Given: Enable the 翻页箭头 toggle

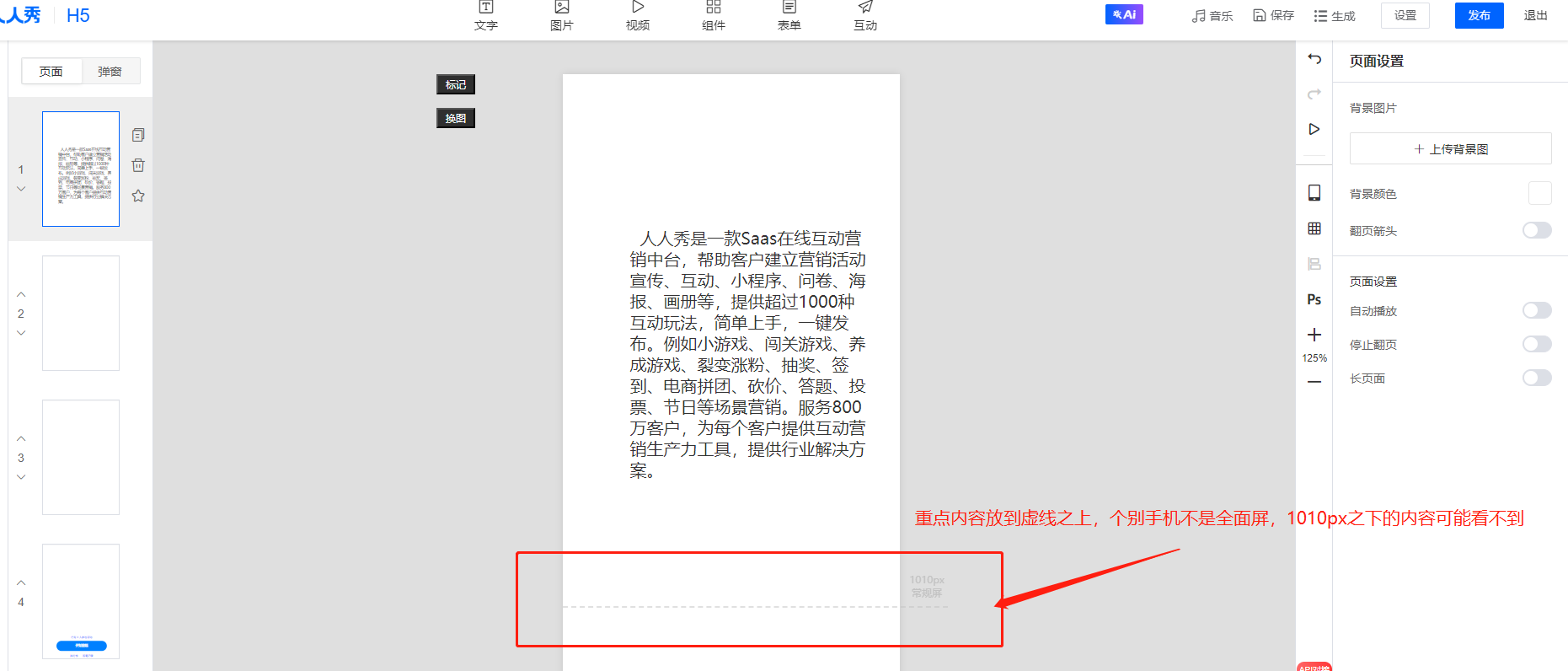Looking at the screenshot, I should tap(1537, 230).
